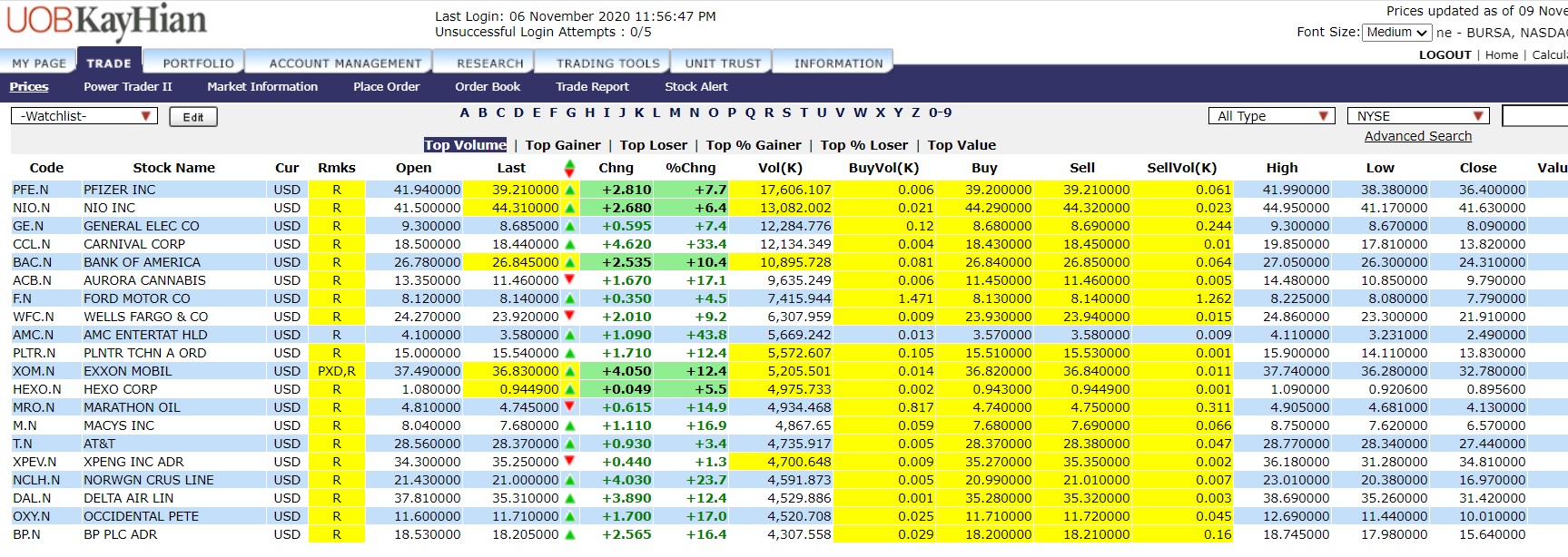Select Prices in the submenu
Viewport: 1568px width, 557px height.
pos(29,87)
